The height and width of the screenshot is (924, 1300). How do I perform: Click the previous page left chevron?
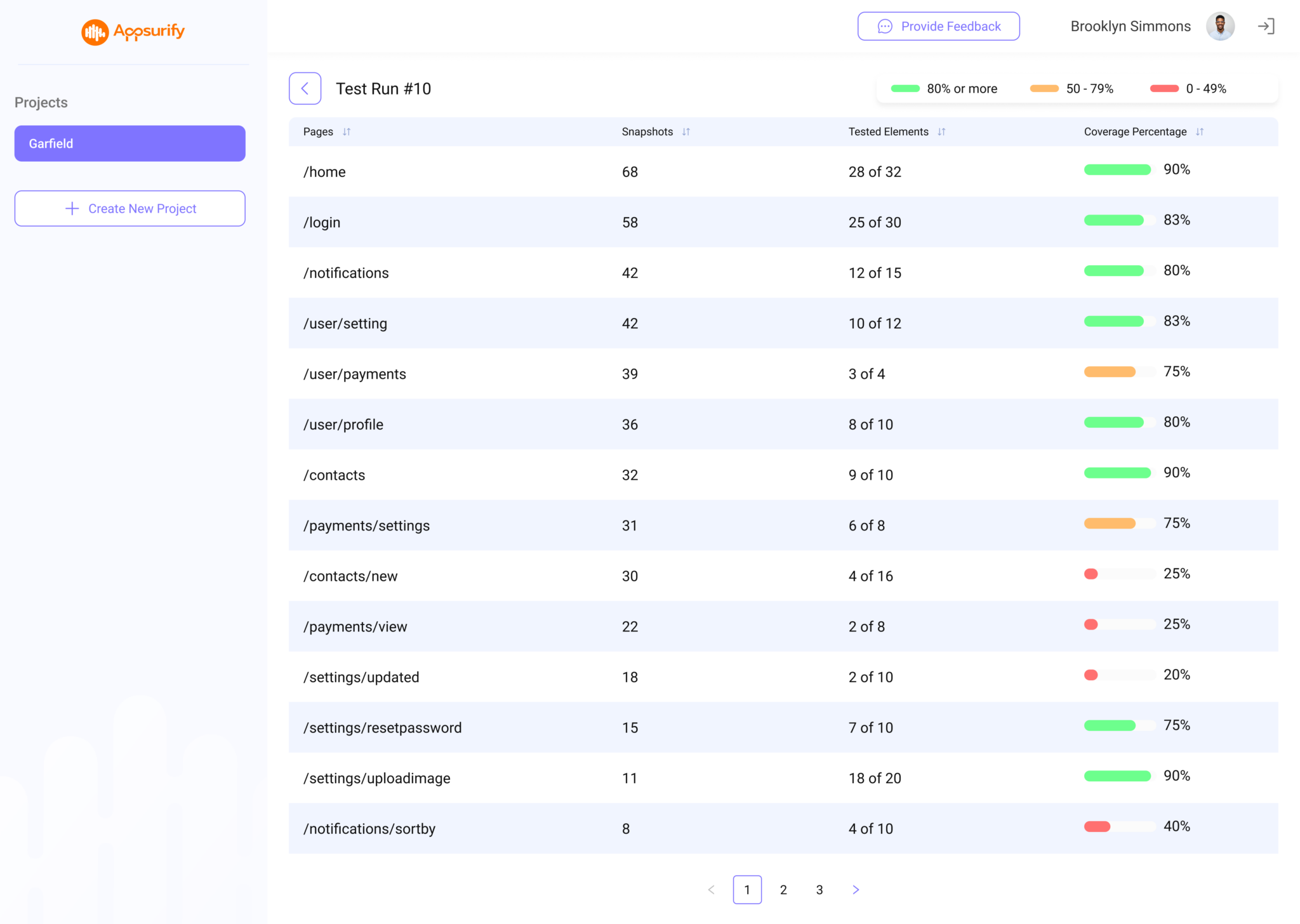pyautogui.click(x=711, y=890)
